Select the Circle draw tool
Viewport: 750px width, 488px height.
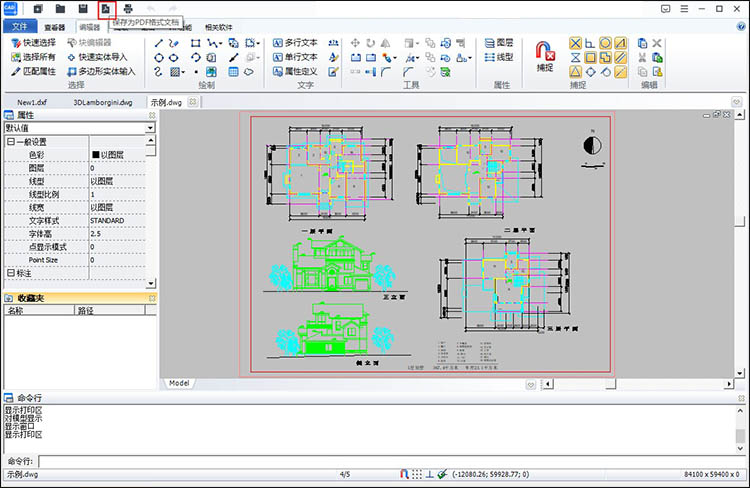[x=159, y=58]
